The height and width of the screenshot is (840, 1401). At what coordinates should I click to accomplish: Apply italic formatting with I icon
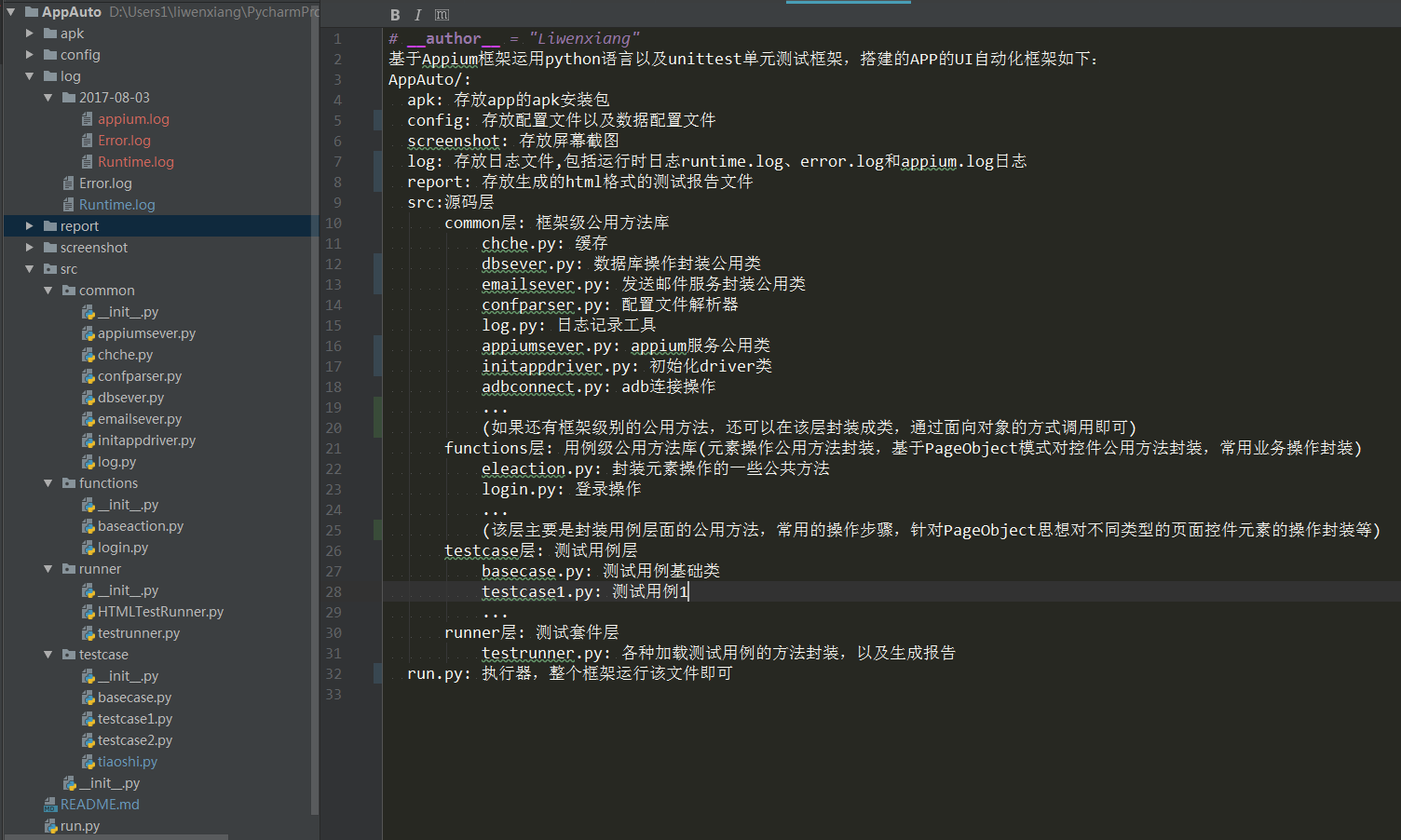pos(417,15)
